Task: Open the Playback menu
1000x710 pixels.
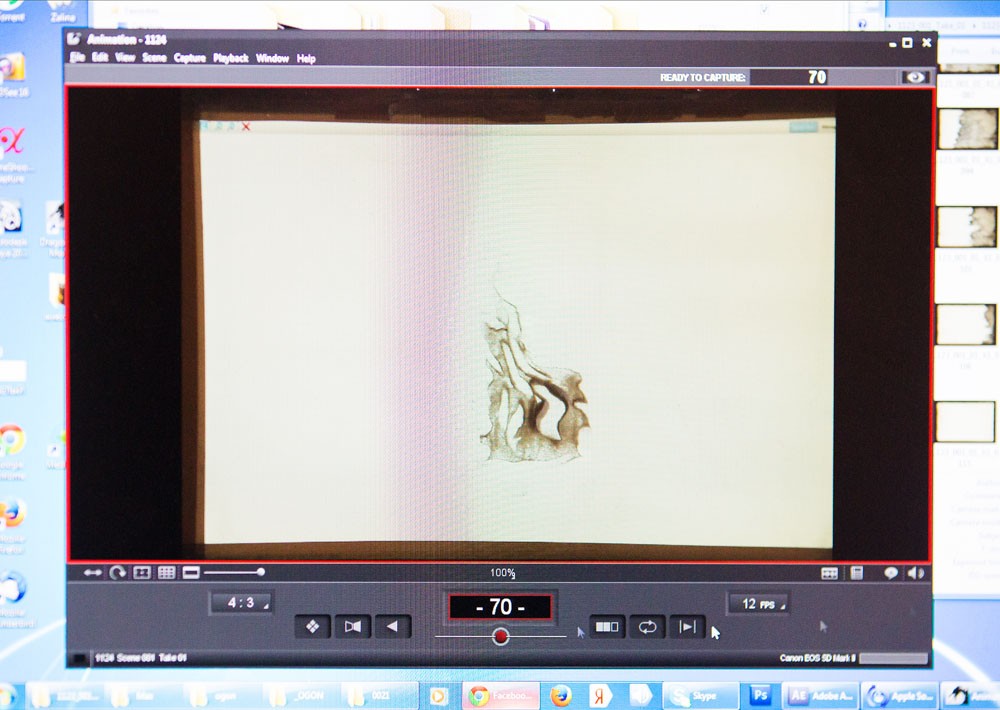Action: pos(230,58)
